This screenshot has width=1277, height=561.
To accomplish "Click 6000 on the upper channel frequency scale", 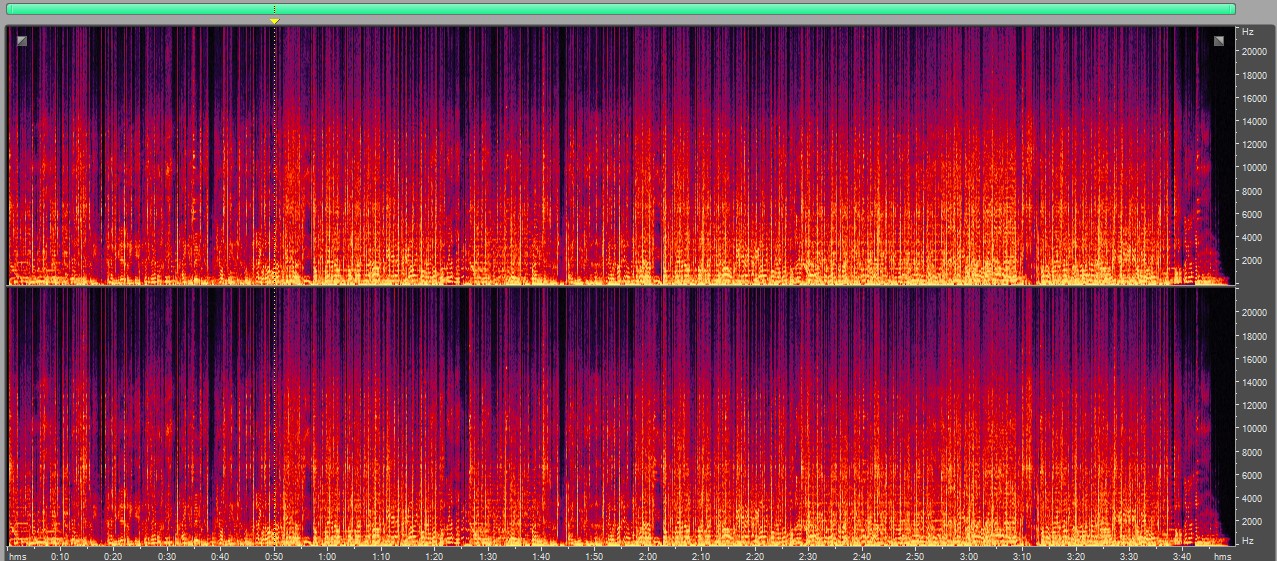I will tap(1253, 214).
